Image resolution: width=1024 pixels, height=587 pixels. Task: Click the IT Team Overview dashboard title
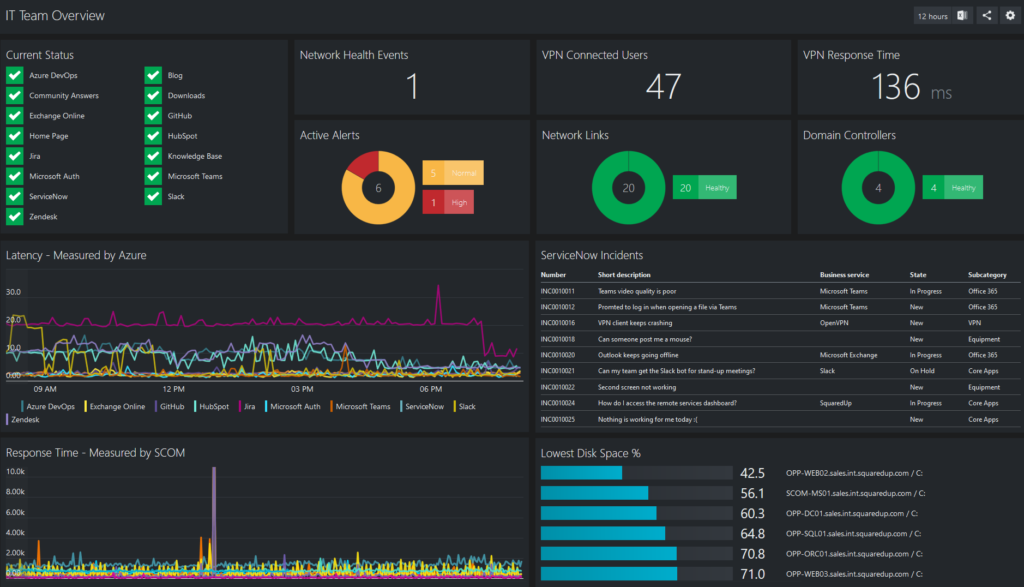(x=55, y=16)
